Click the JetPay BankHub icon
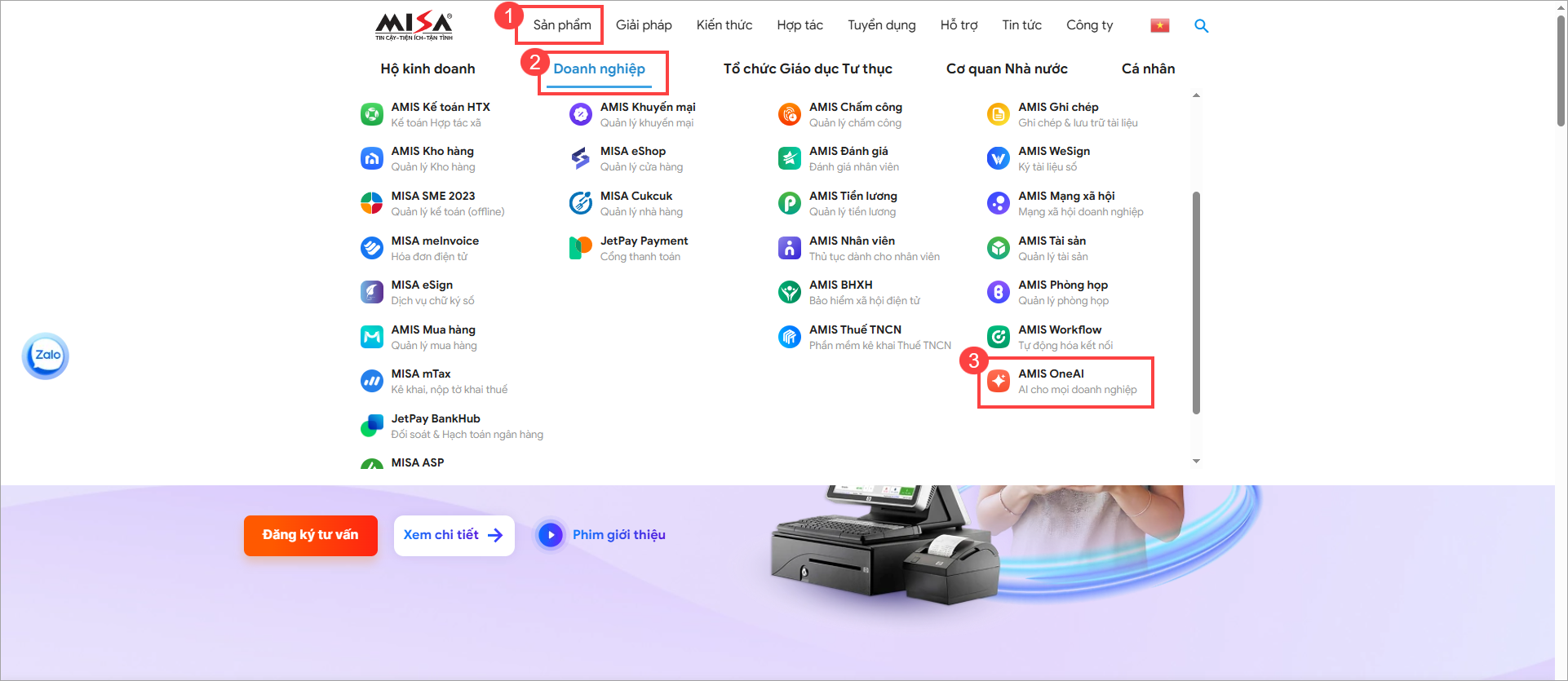 [372, 426]
